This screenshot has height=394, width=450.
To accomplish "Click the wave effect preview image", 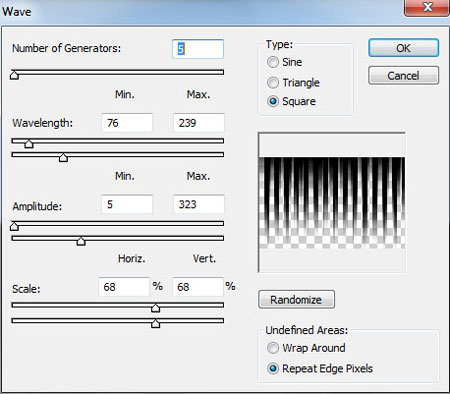I will click(332, 203).
